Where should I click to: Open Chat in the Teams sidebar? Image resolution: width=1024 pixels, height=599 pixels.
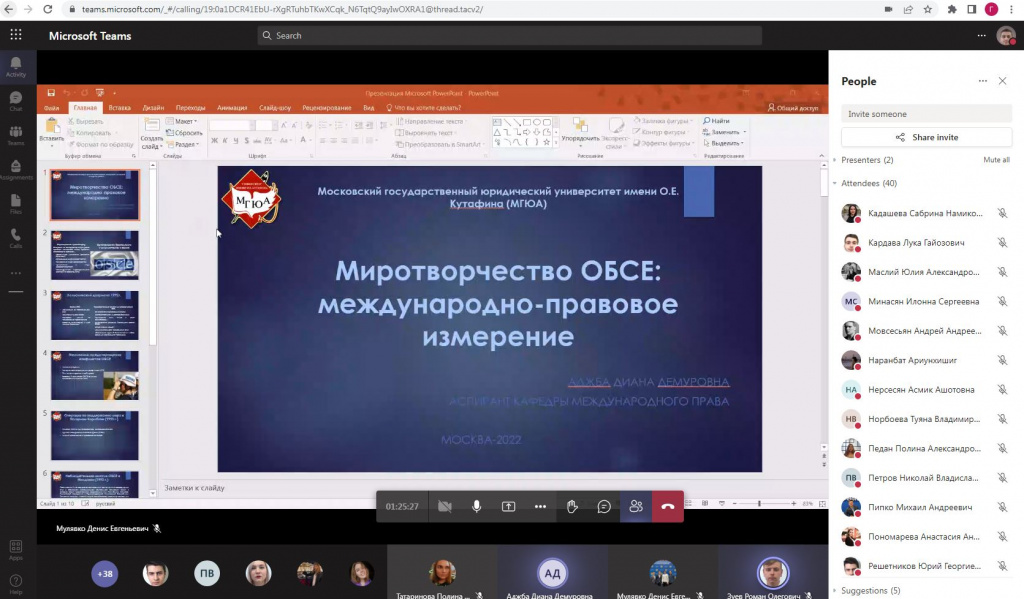click(16, 101)
